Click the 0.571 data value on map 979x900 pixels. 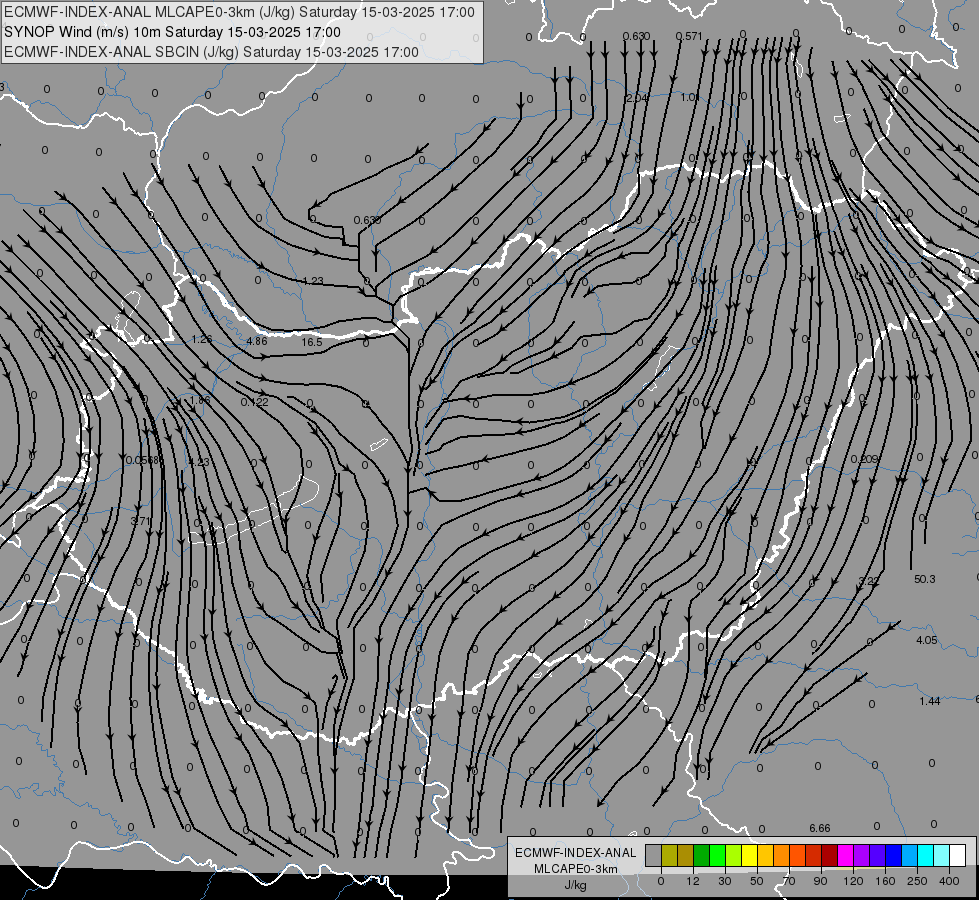tap(689, 36)
